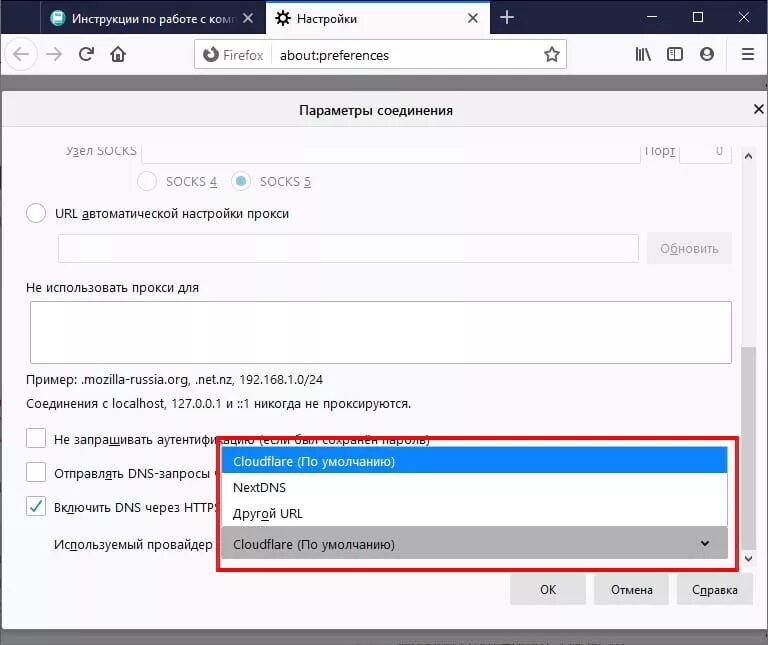Close the Параметры соединения dialog

click(x=758, y=109)
